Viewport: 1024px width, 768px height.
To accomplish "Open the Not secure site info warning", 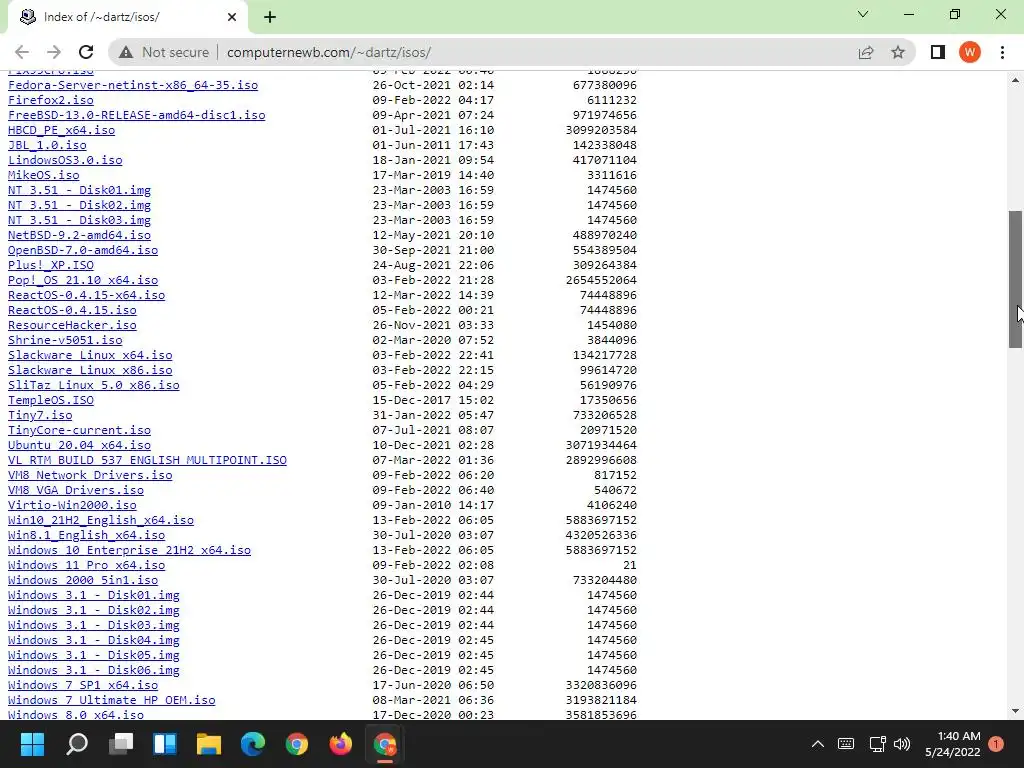I will pos(164,52).
